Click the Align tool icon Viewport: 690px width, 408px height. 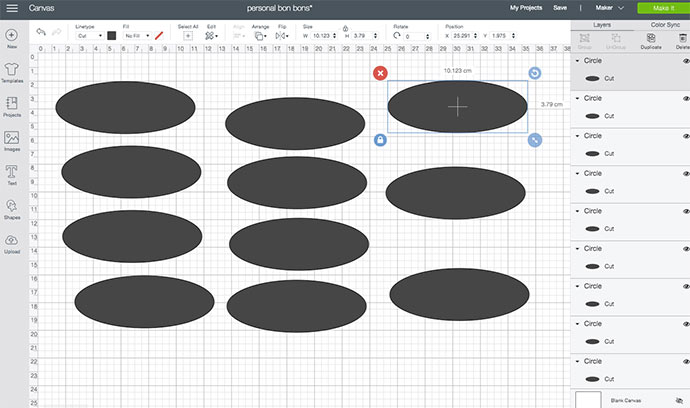[238, 36]
